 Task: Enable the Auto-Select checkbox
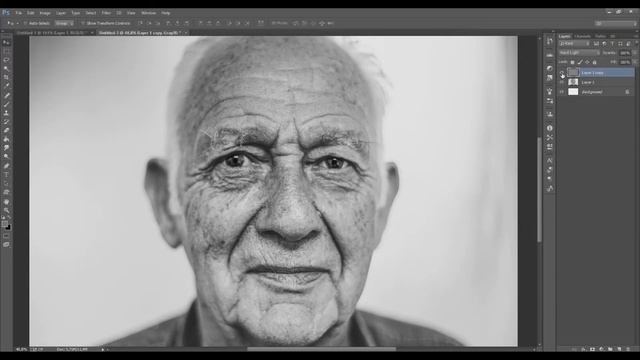point(25,24)
